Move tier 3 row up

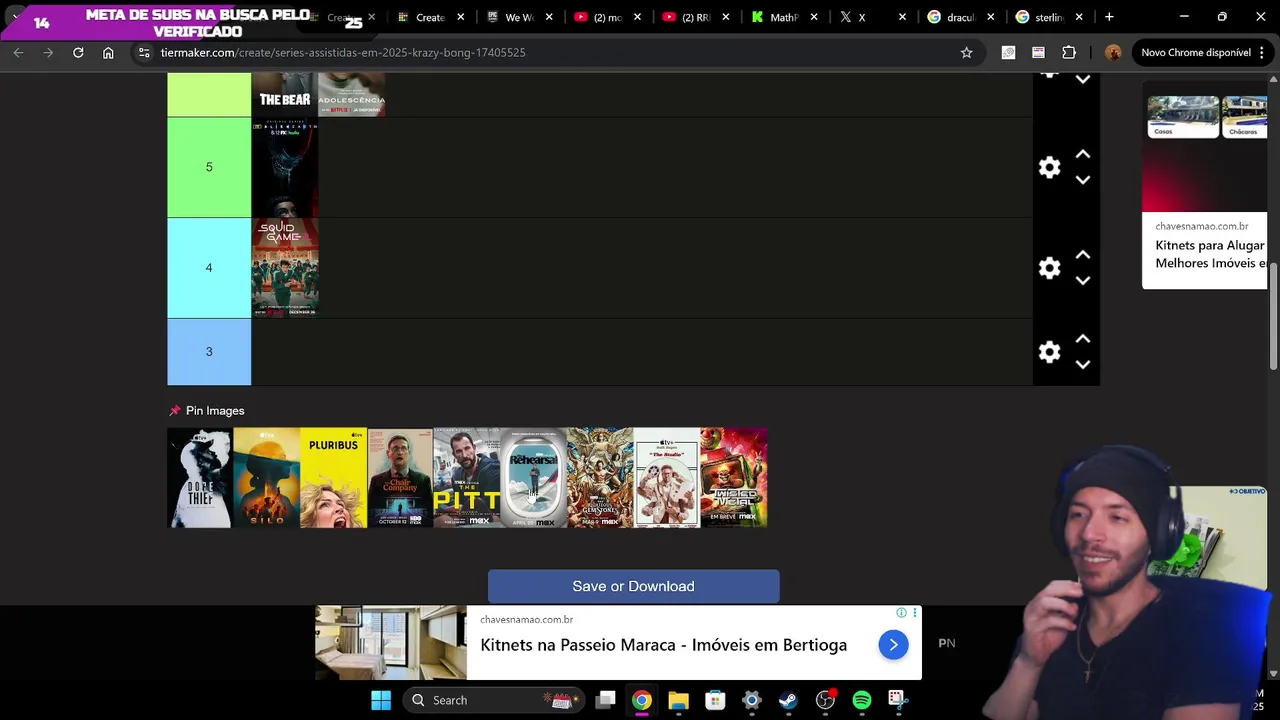pyautogui.click(x=1083, y=339)
